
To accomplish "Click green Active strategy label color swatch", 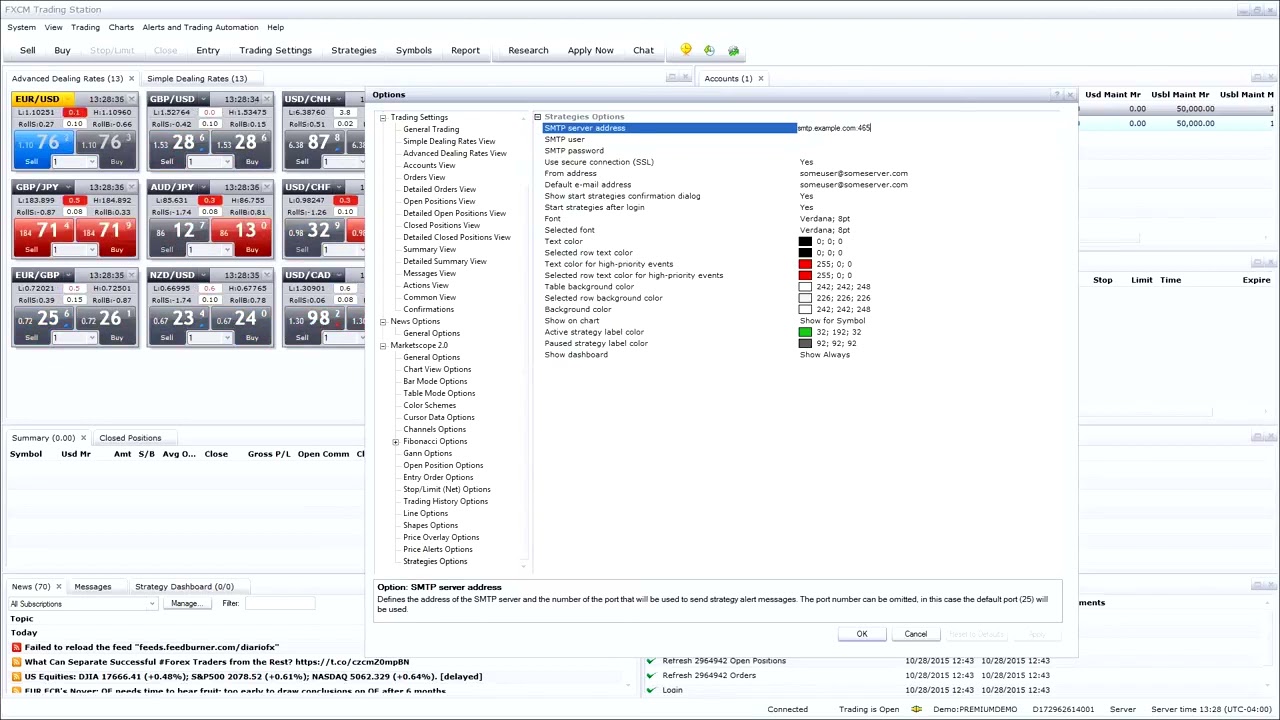I will 805,332.
